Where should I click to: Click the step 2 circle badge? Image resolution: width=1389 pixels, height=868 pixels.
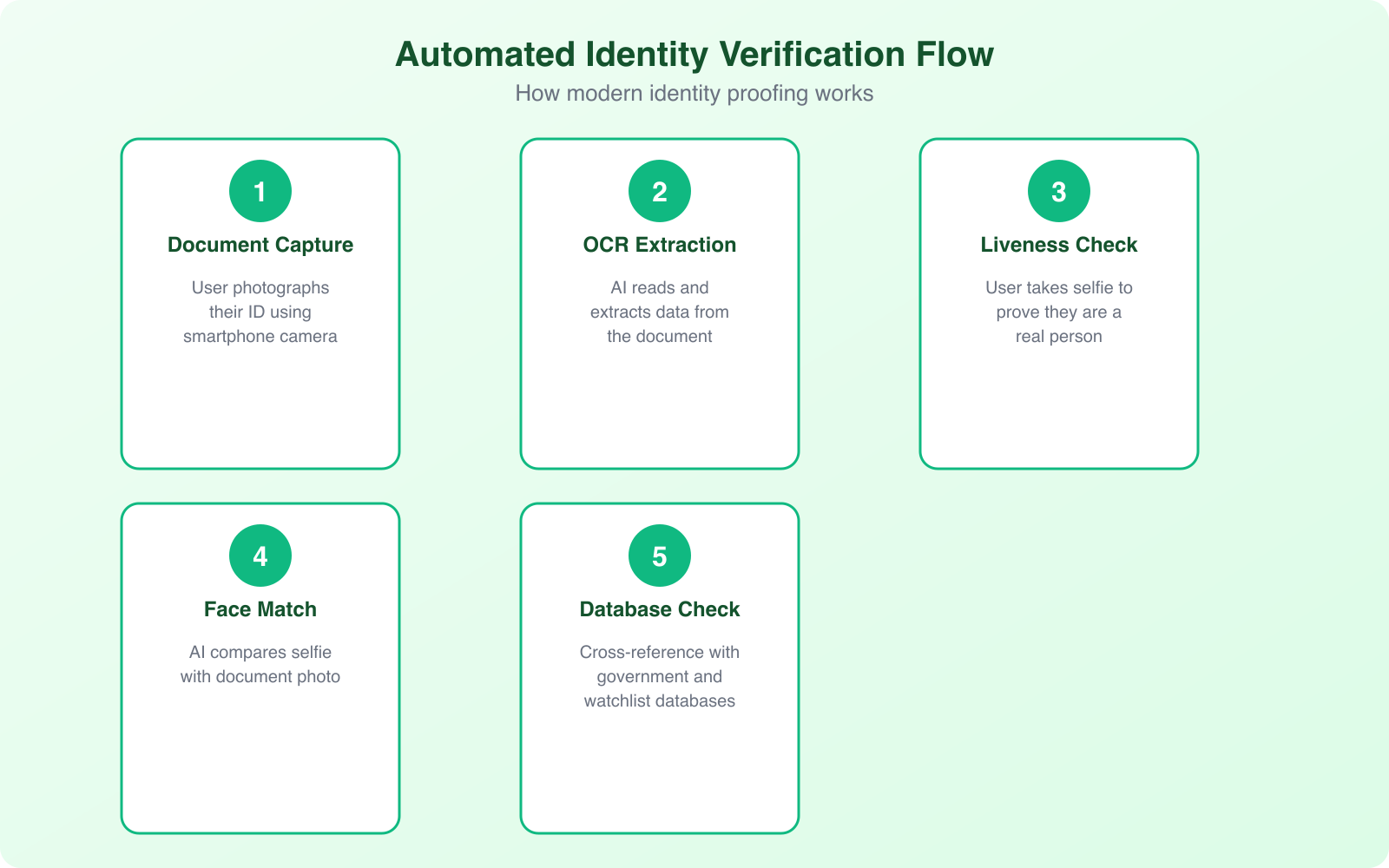point(659,190)
